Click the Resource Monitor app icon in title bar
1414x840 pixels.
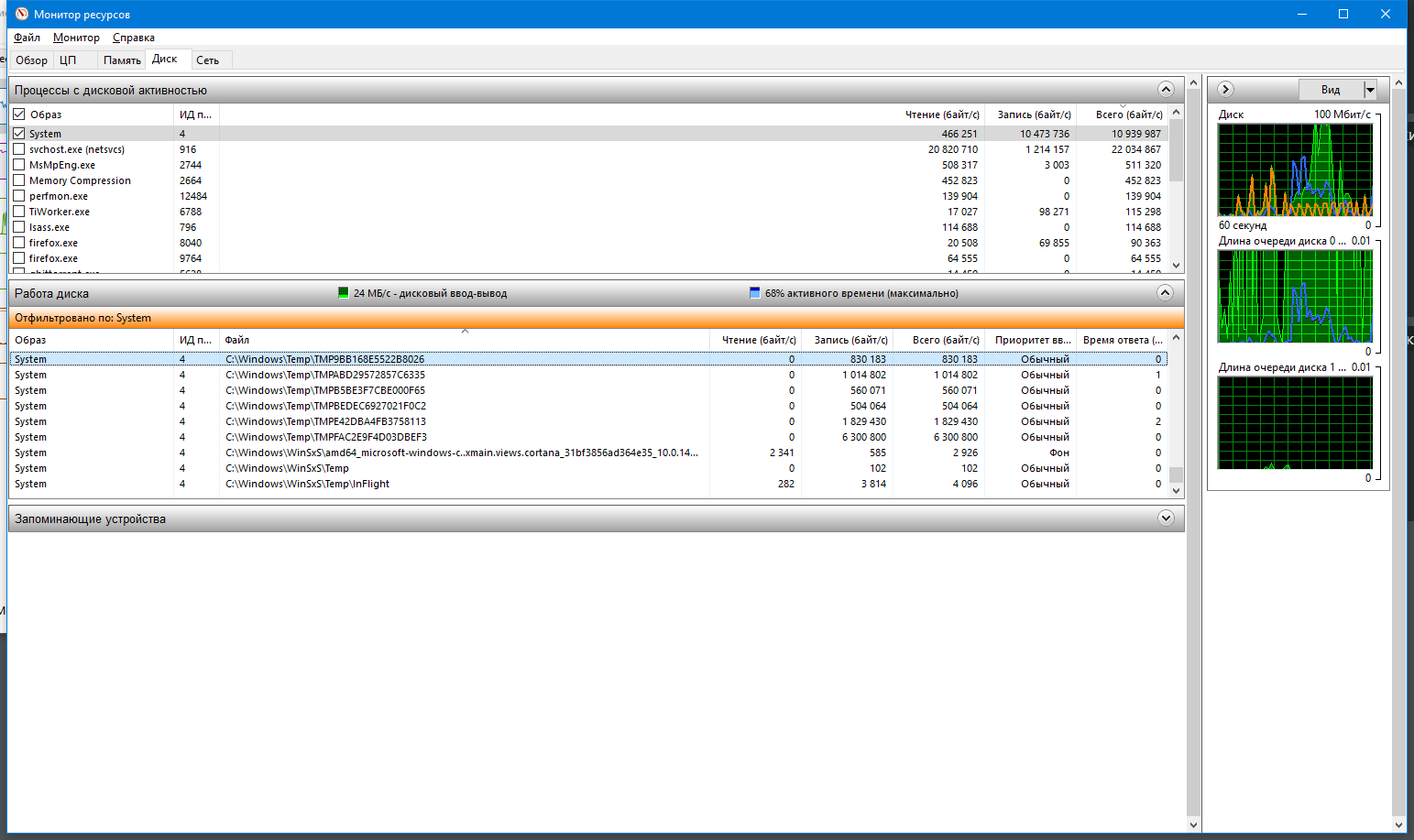(x=22, y=14)
